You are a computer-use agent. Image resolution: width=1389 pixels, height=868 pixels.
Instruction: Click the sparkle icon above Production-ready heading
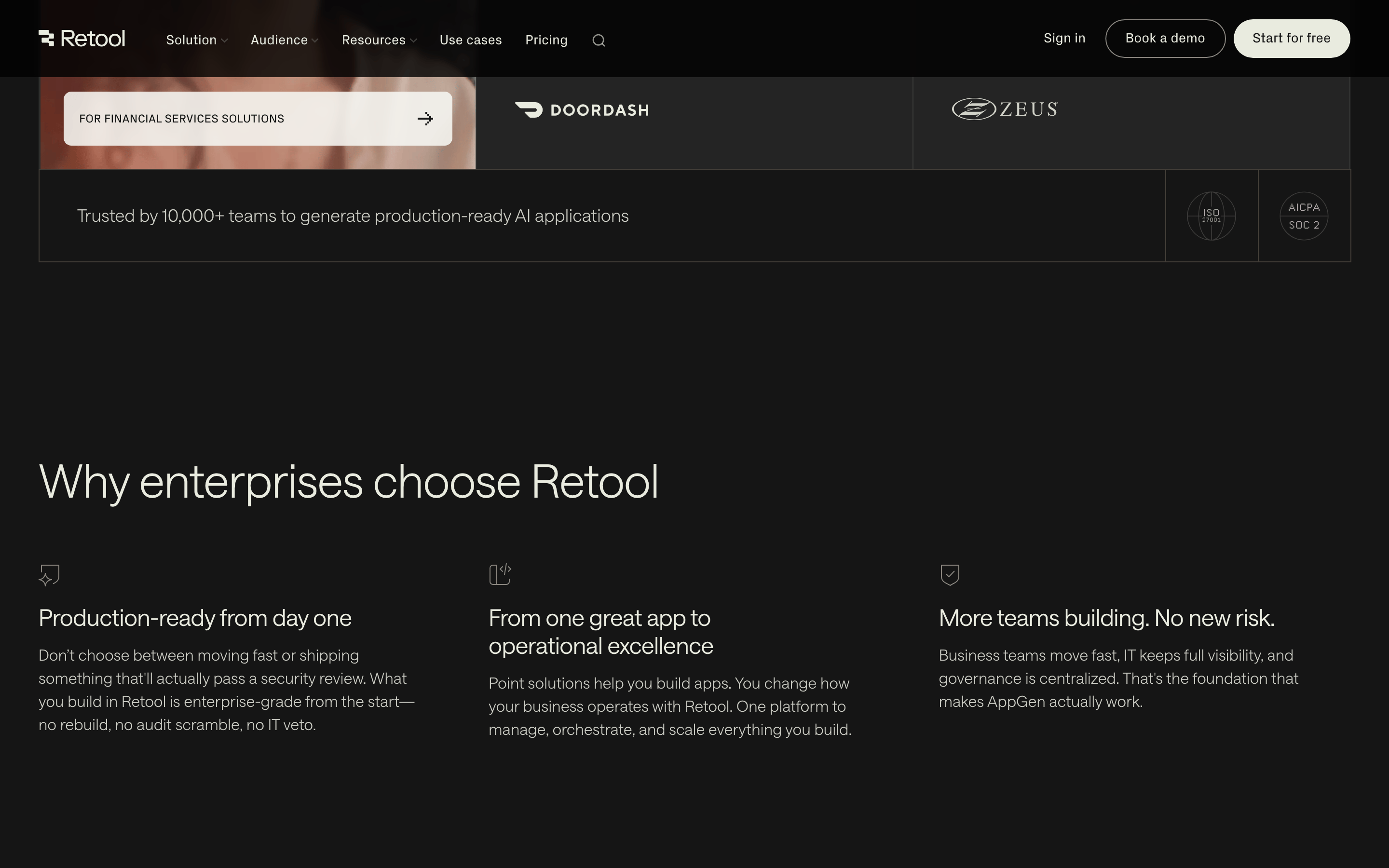pyautogui.click(x=49, y=575)
